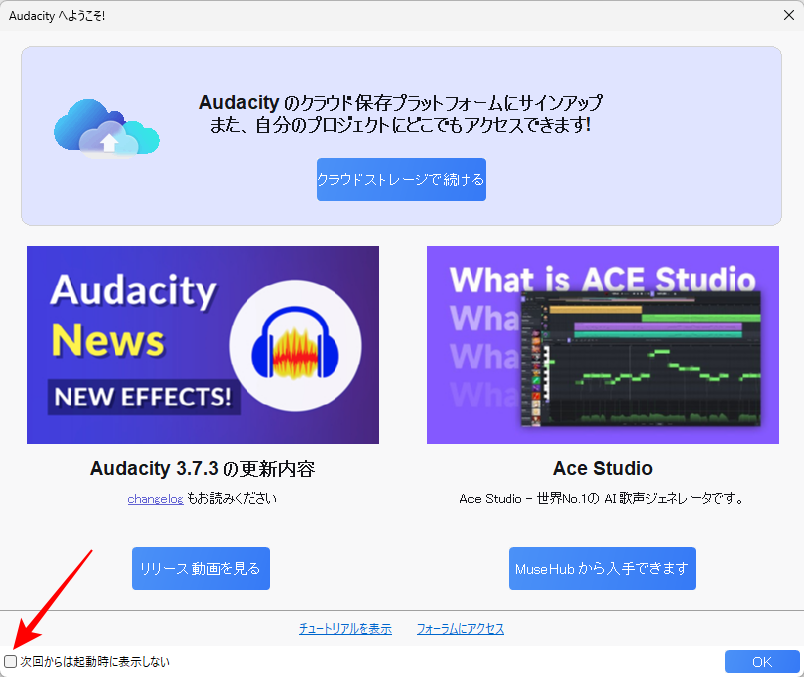Open the What is ACE Studio thumbnail
The height and width of the screenshot is (677, 804).
602,345
